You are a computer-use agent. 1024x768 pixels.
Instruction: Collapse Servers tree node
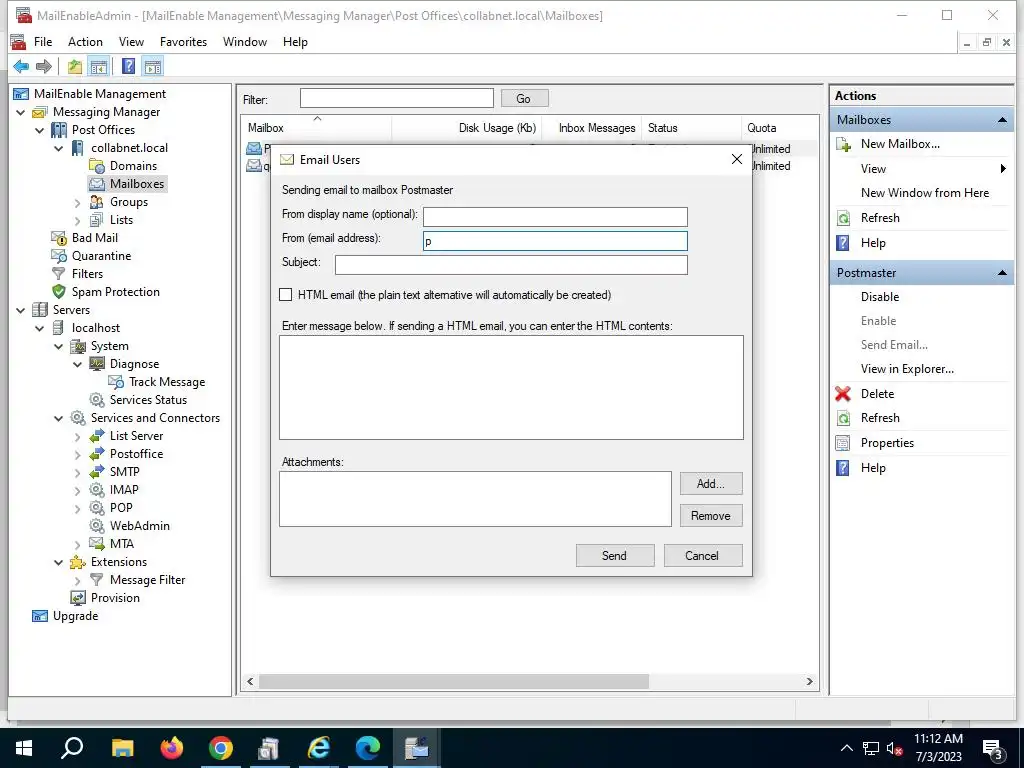[21, 310]
